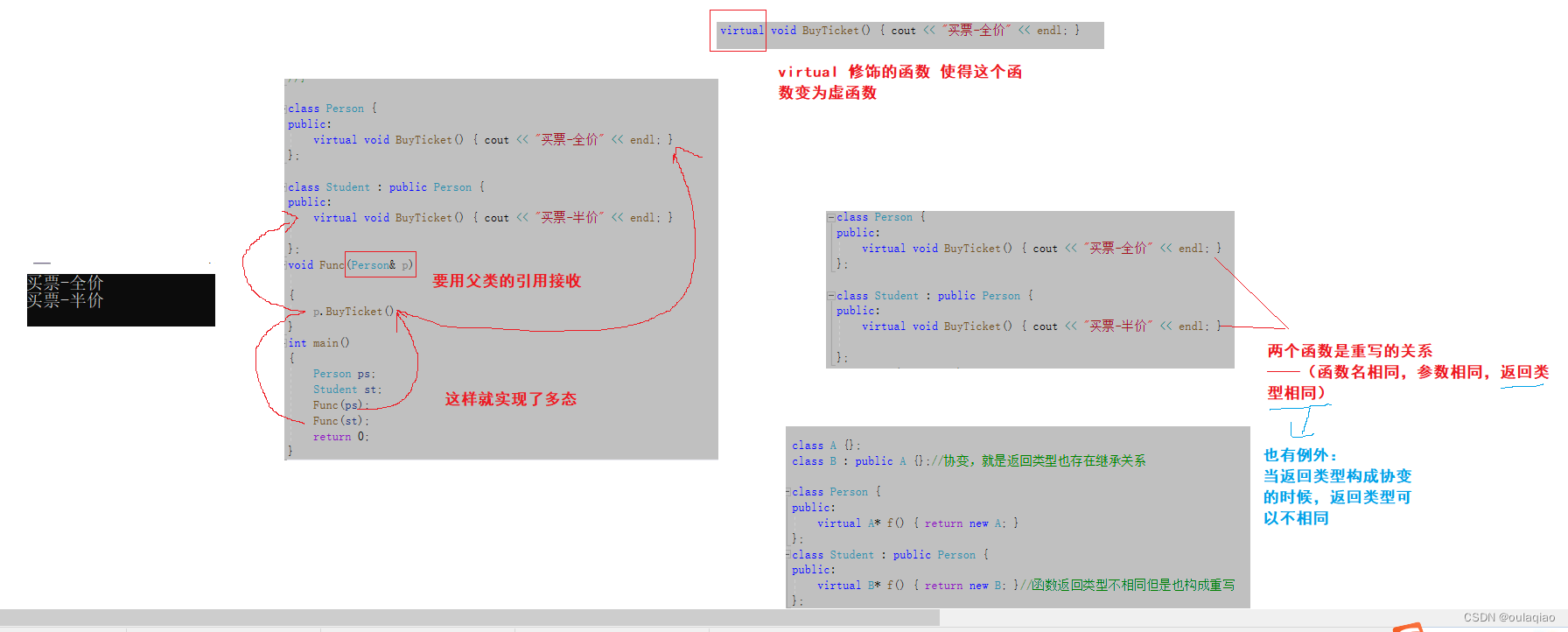
Task: Click the horizontal scrollbar thumb at the bottom
Action: (x=470, y=618)
